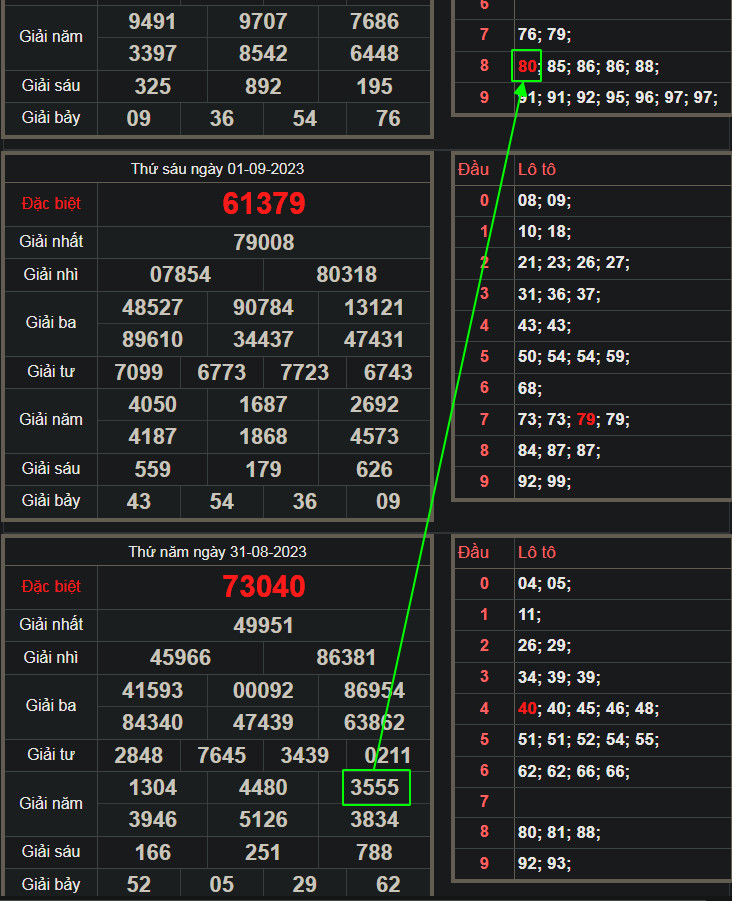Click the special prize number 61379
Screen dimensions: 732x901
(264, 204)
